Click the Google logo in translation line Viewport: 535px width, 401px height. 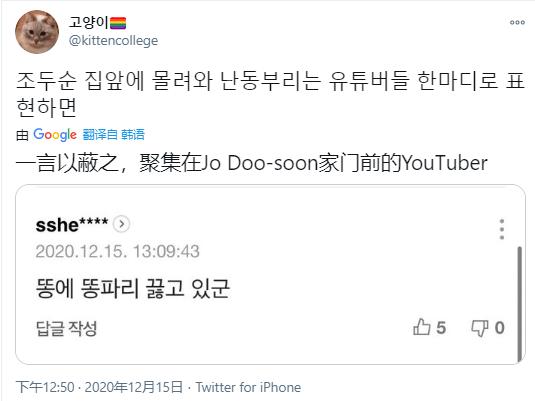click(55, 134)
